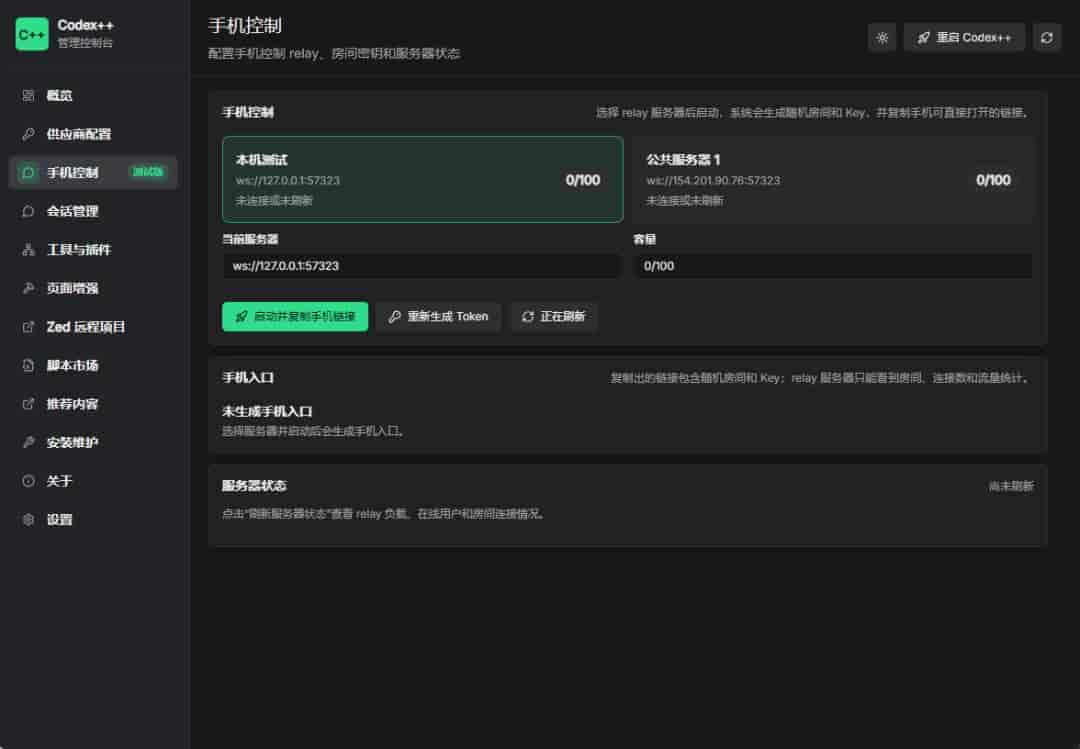Open the 设置 menu item
The image size is (1080, 749).
(93, 520)
